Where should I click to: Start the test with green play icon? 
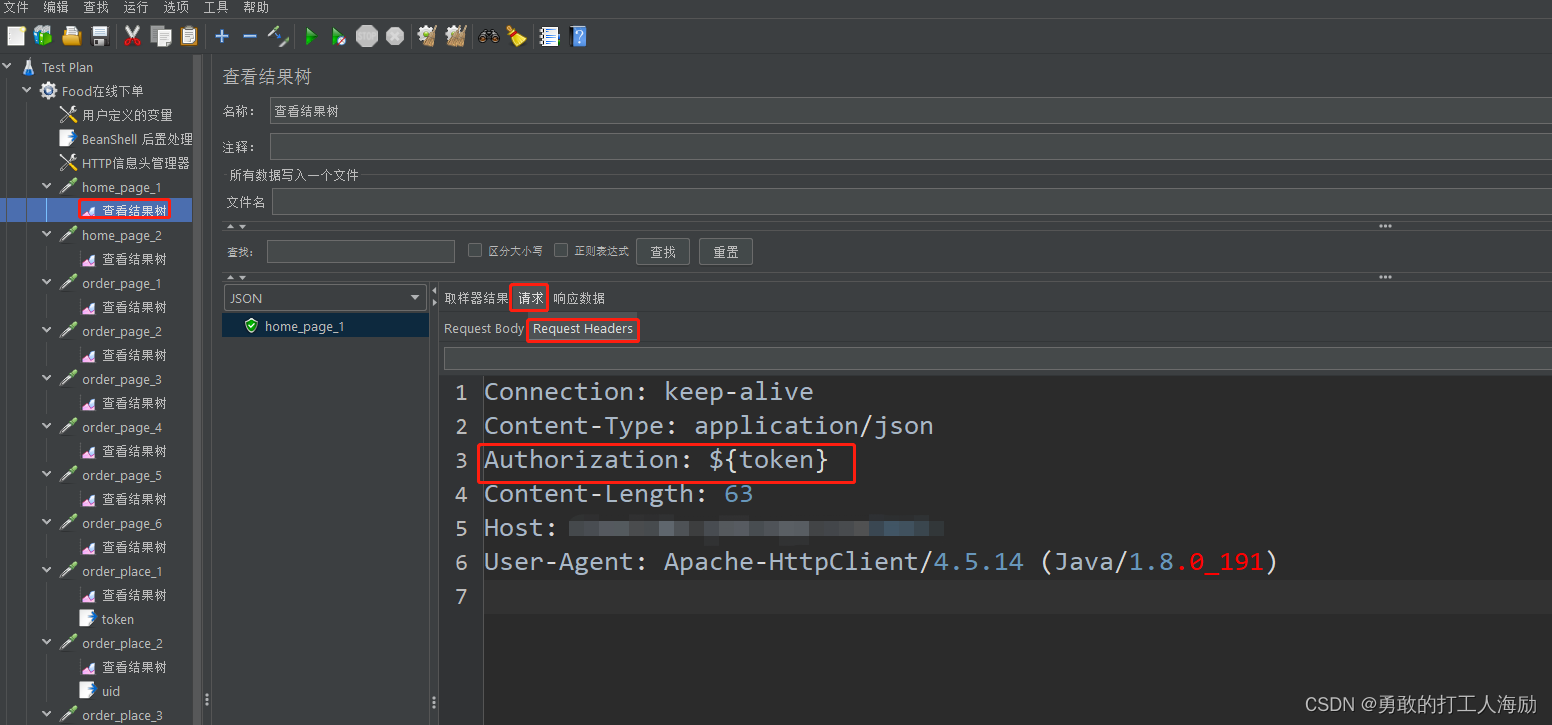point(311,36)
